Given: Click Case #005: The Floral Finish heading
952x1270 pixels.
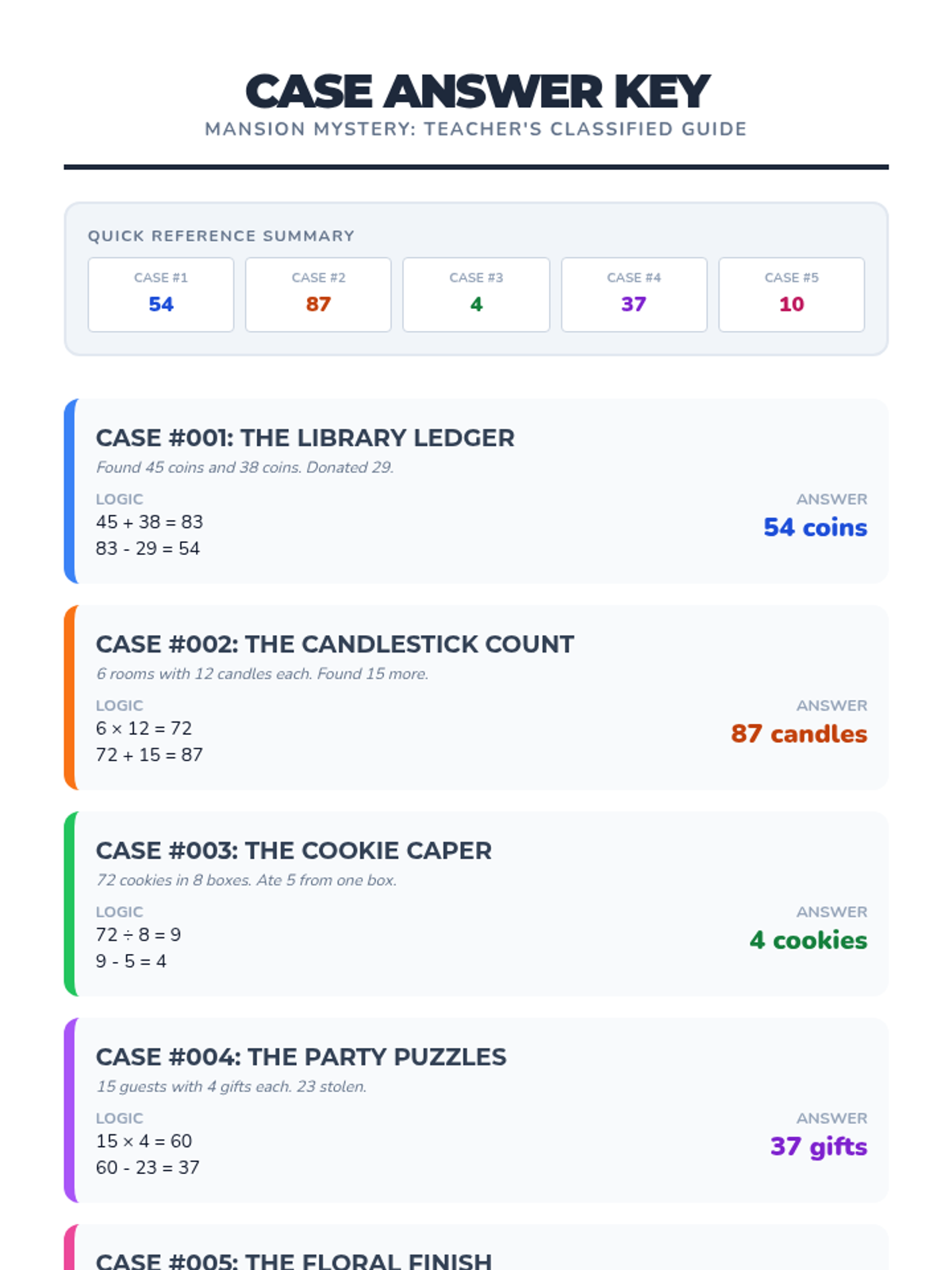Looking at the screenshot, I should [x=294, y=1260].
